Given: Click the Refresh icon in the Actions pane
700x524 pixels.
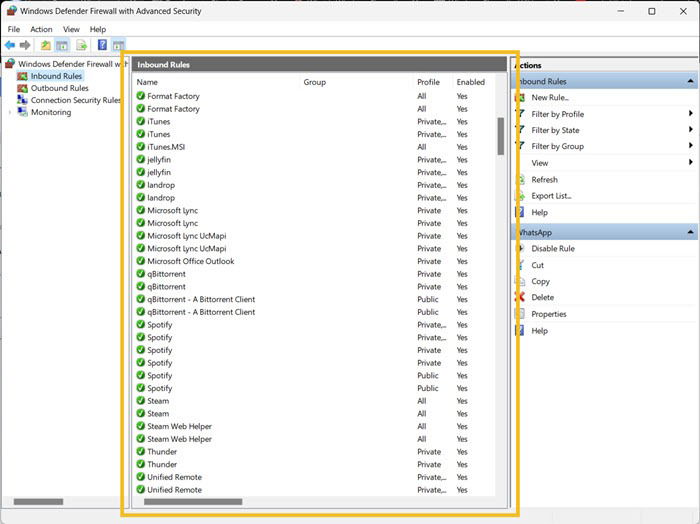Looking at the screenshot, I should tap(520, 180).
